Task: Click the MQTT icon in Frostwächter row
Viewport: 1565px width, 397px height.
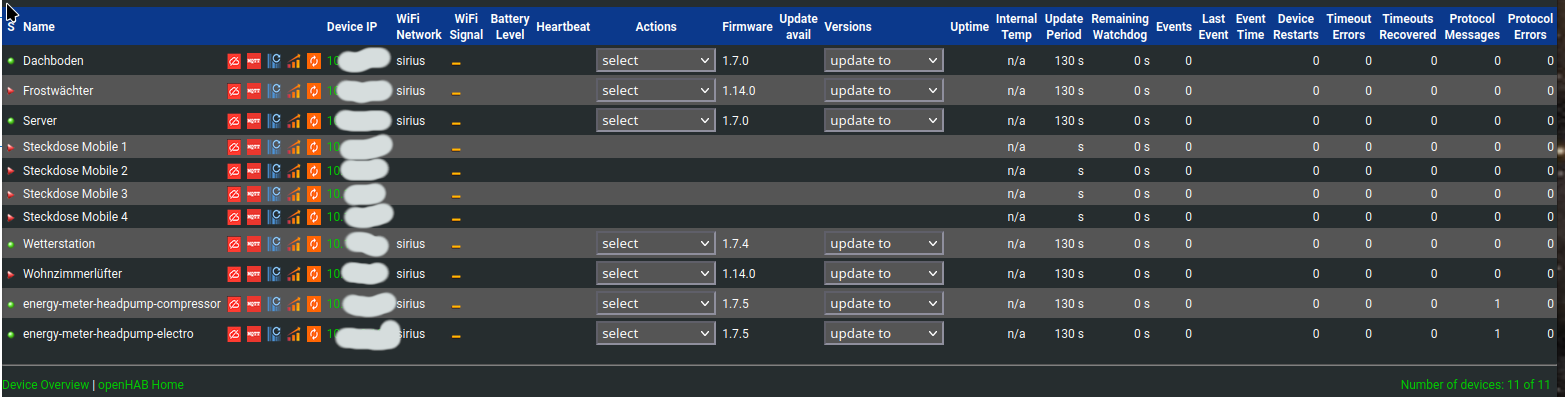Action: coord(254,91)
